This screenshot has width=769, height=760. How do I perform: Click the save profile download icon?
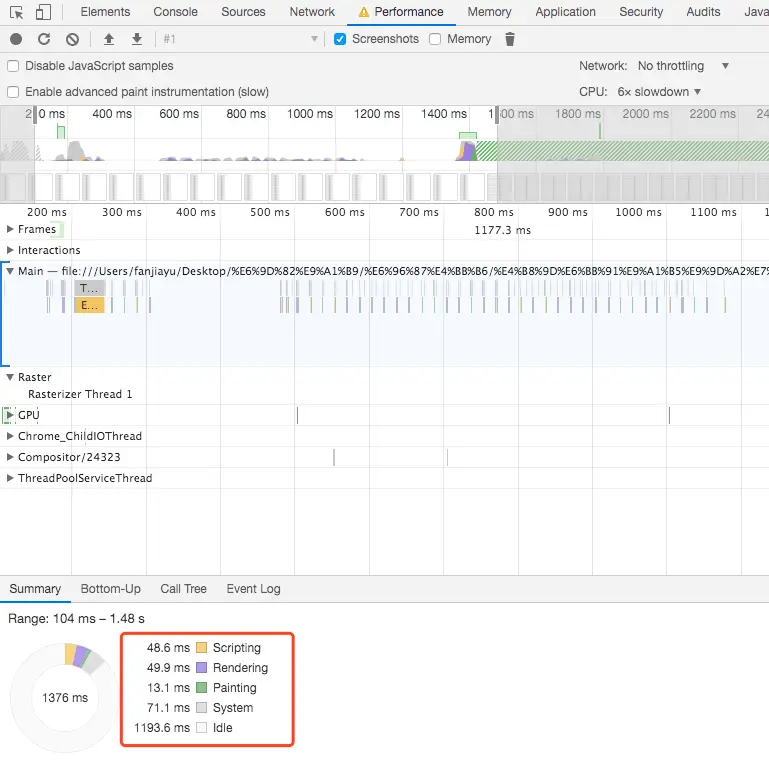click(137, 39)
